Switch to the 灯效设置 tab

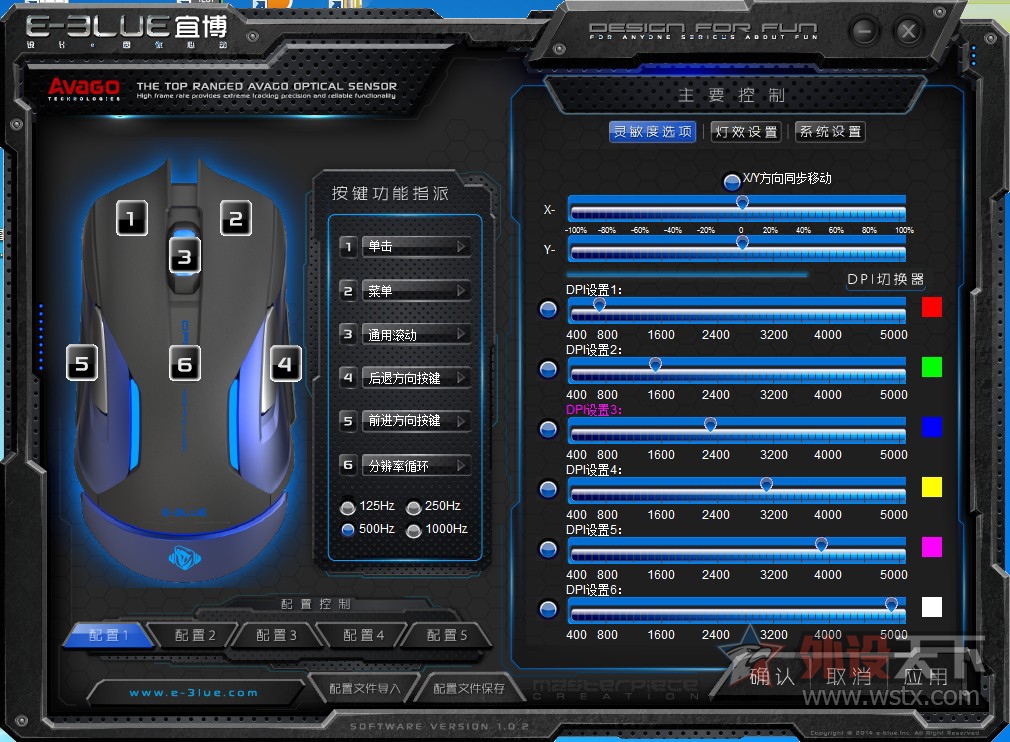point(746,132)
